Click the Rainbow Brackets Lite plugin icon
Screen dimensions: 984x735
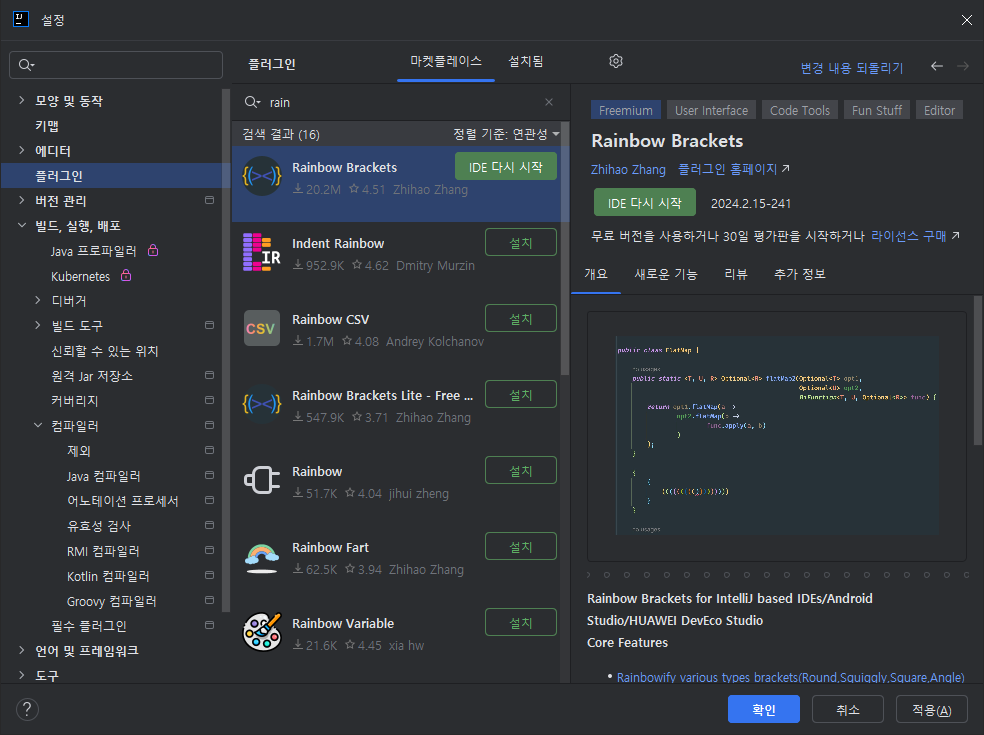[262, 404]
